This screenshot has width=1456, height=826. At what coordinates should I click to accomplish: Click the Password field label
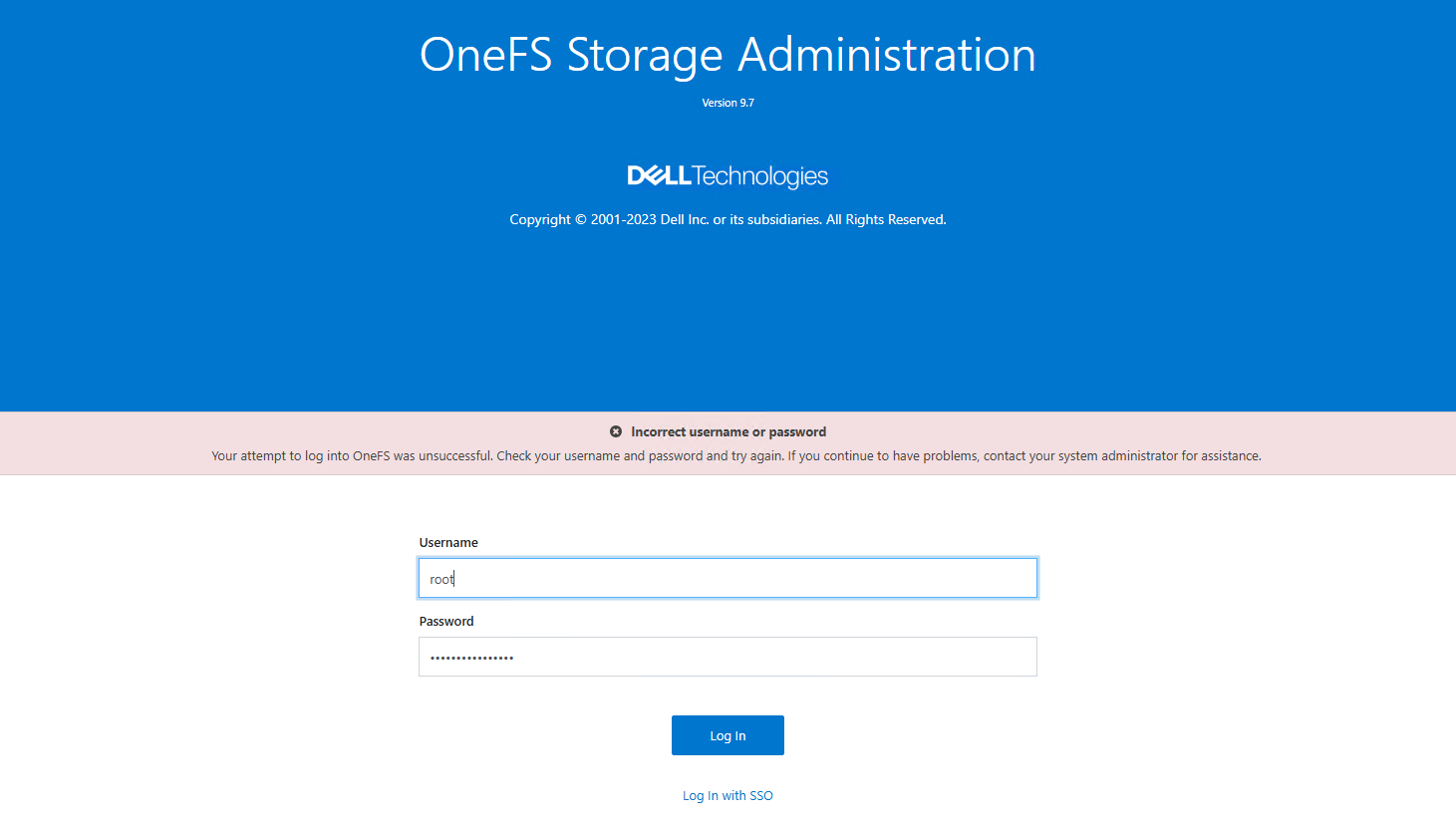446,621
